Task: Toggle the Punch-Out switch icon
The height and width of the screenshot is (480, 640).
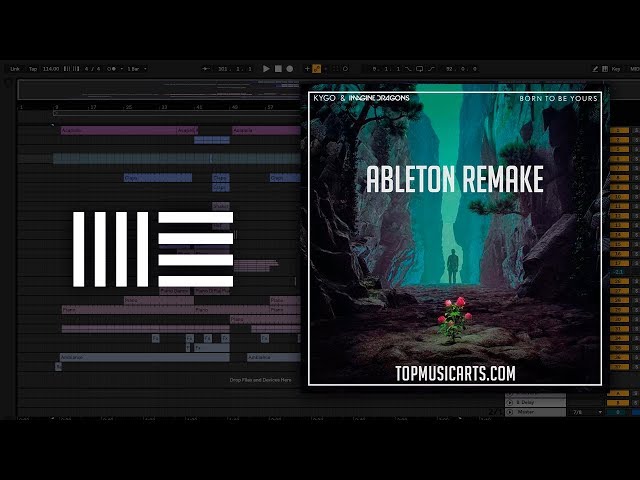Action: [x=431, y=69]
